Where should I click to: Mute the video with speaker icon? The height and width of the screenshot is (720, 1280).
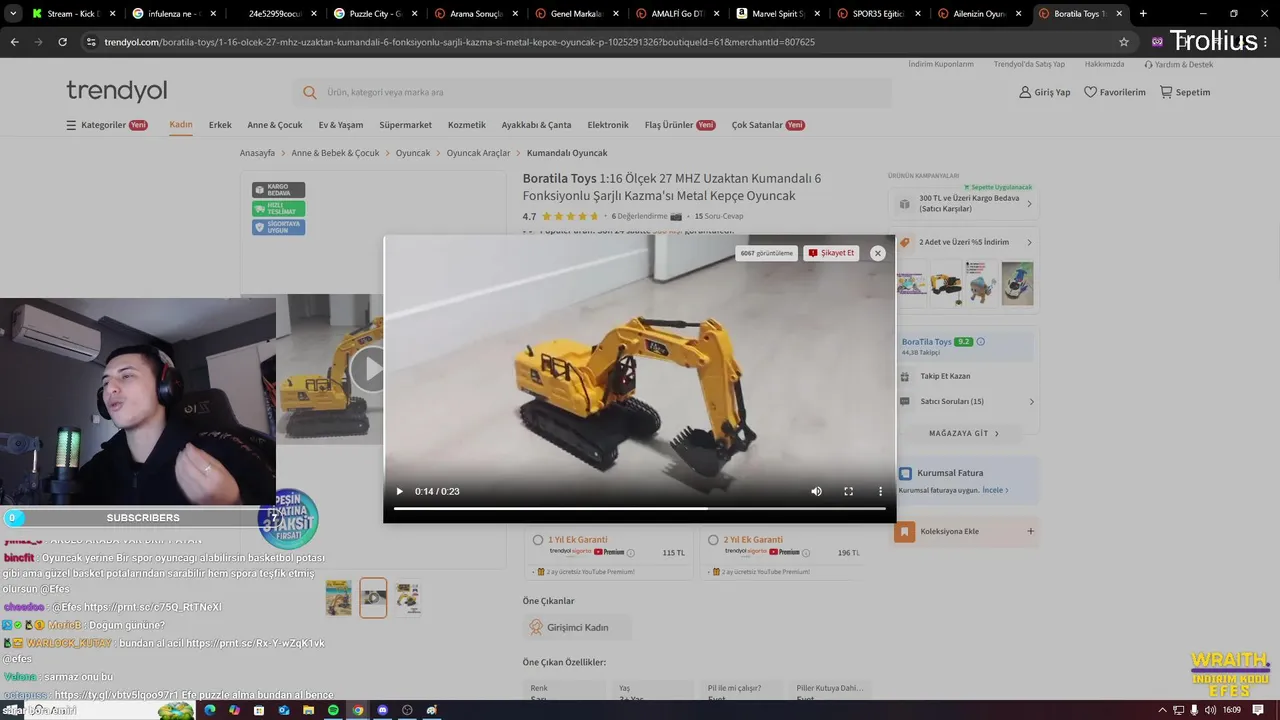pyautogui.click(x=816, y=491)
